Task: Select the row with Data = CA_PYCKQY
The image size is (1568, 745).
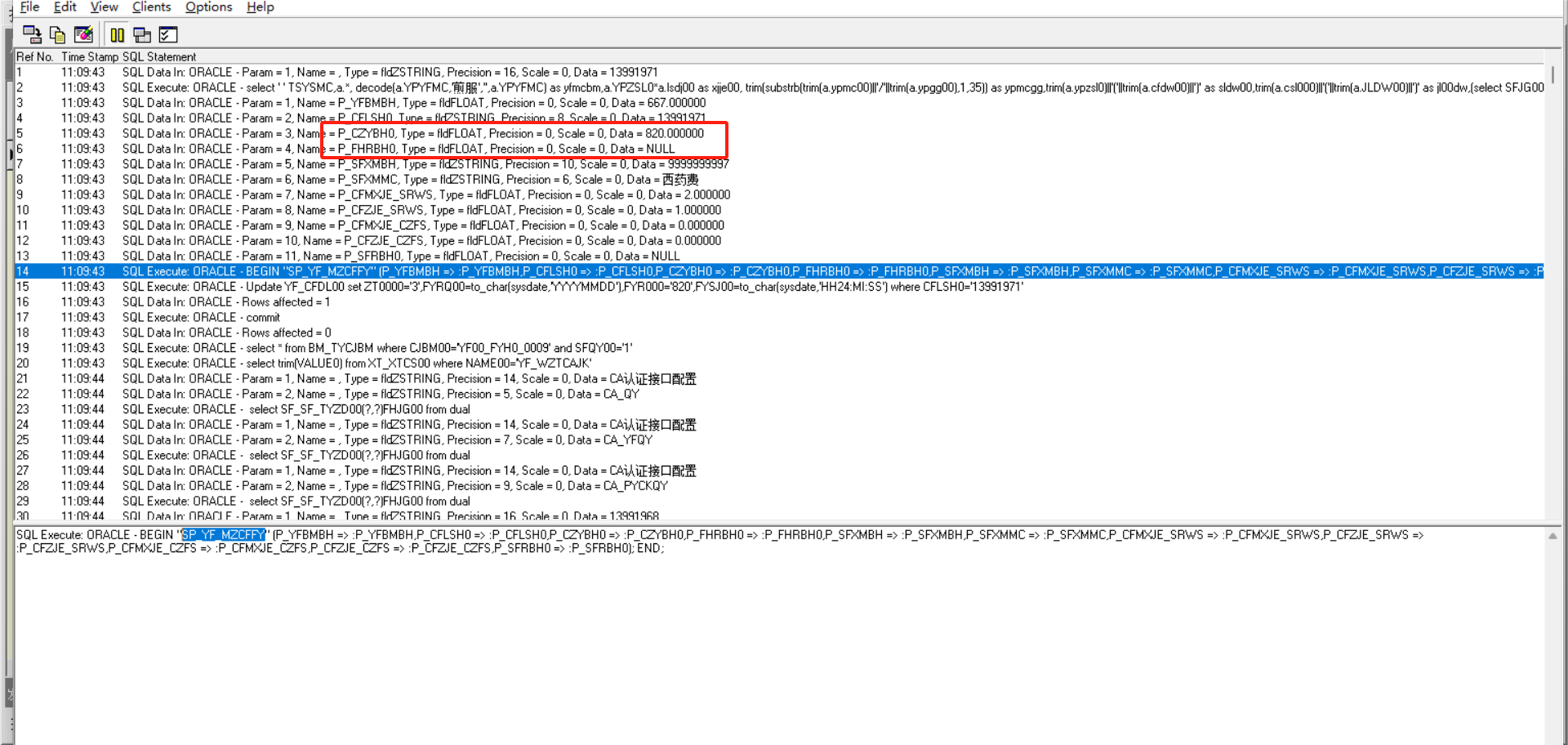Action: pos(779,486)
